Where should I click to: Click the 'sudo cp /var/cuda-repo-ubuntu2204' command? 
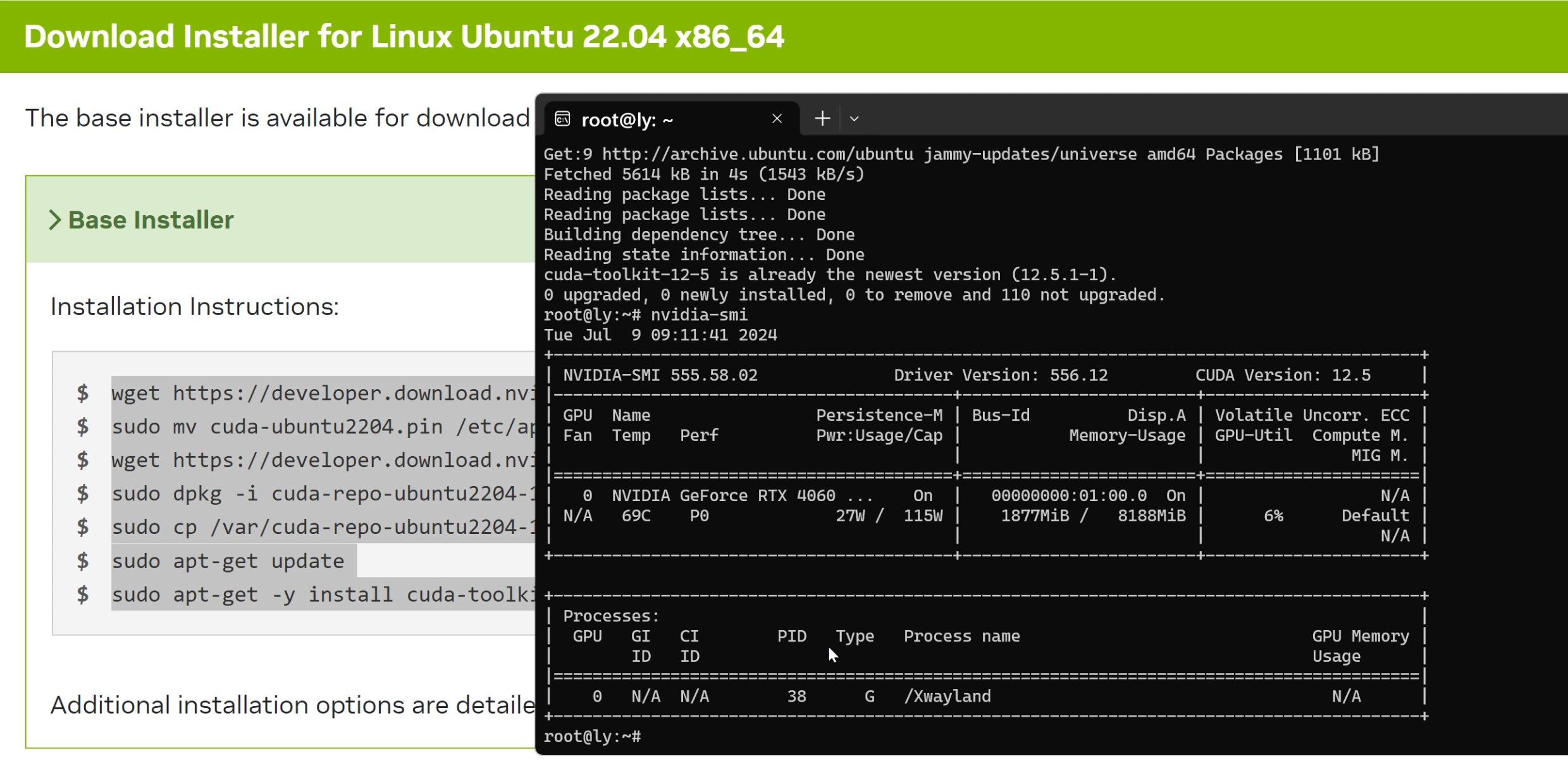[323, 527]
